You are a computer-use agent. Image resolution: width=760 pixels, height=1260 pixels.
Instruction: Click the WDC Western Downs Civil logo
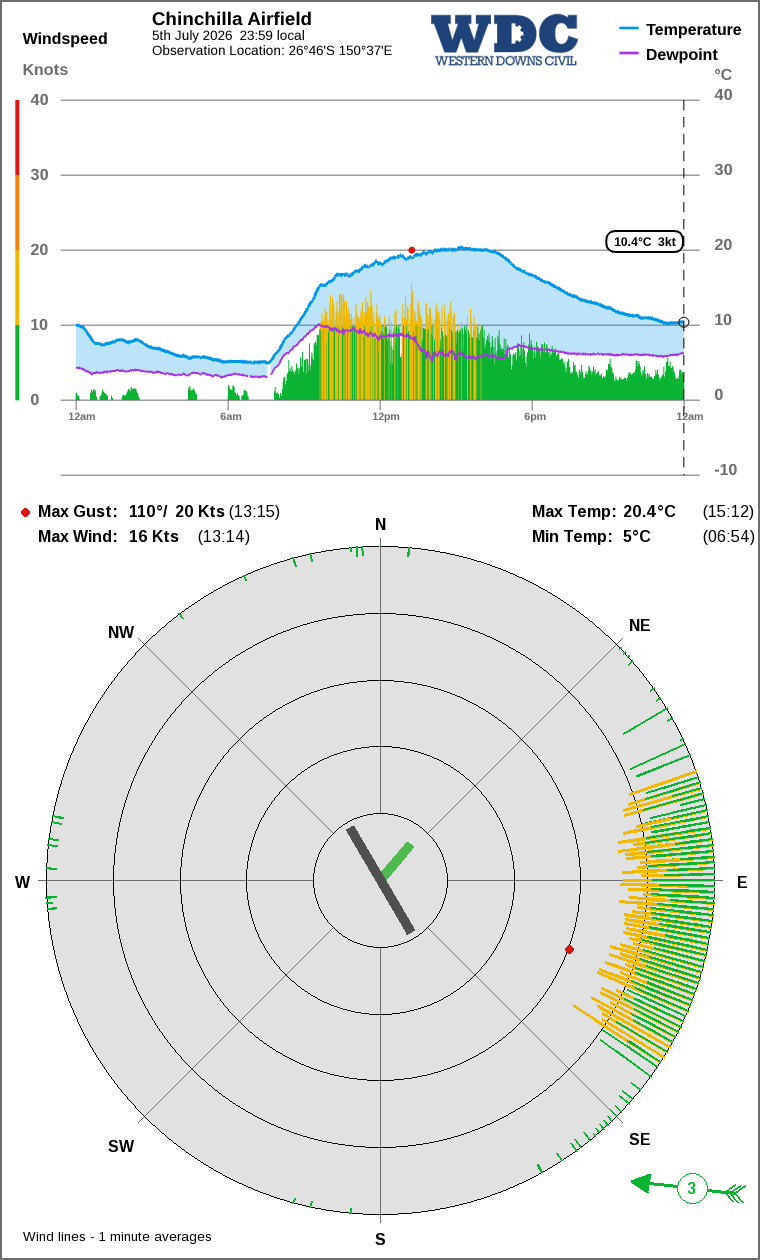click(x=505, y=40)
